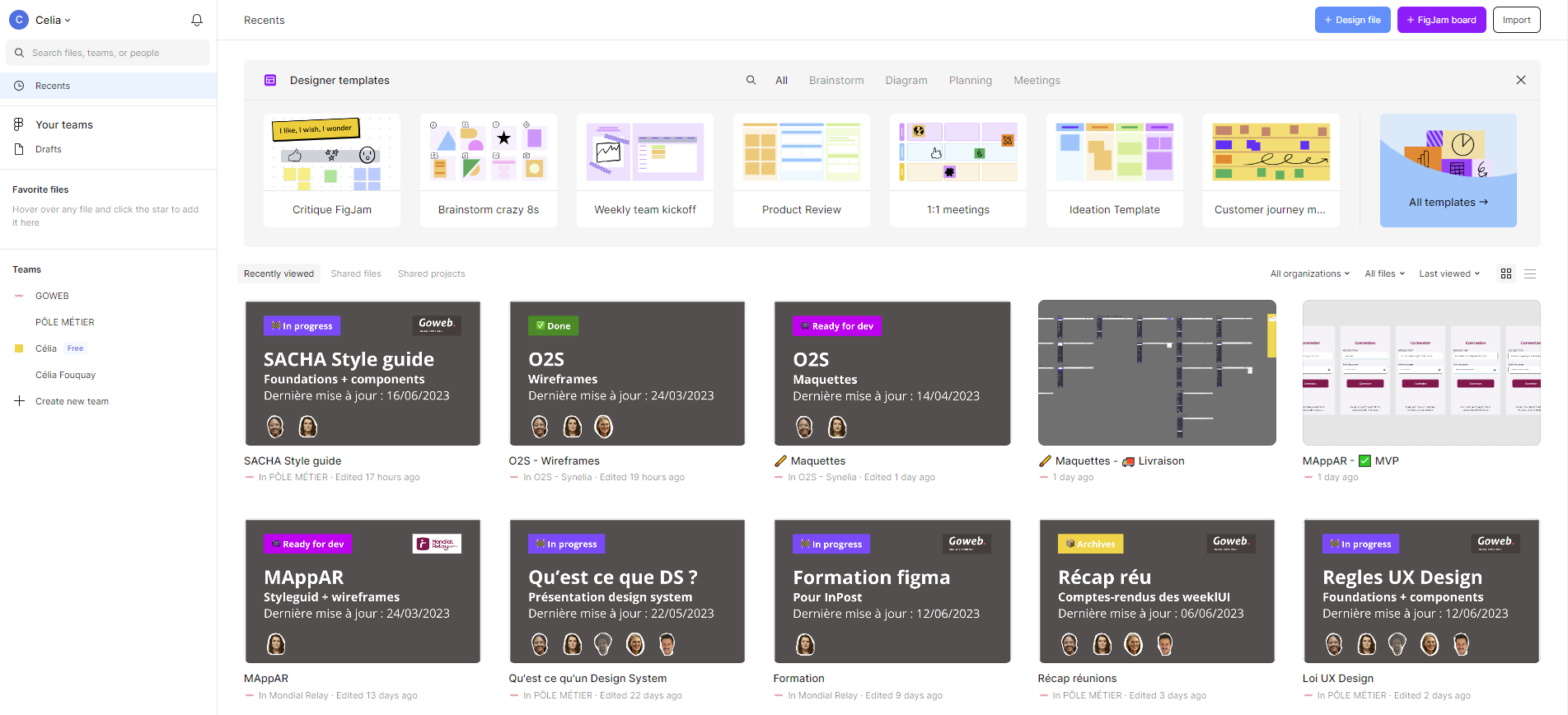Image resolution: width=1568 pixels, height=715 pixels.
Task: Click the yellow Célia team color square
Action: coord(19,348)
